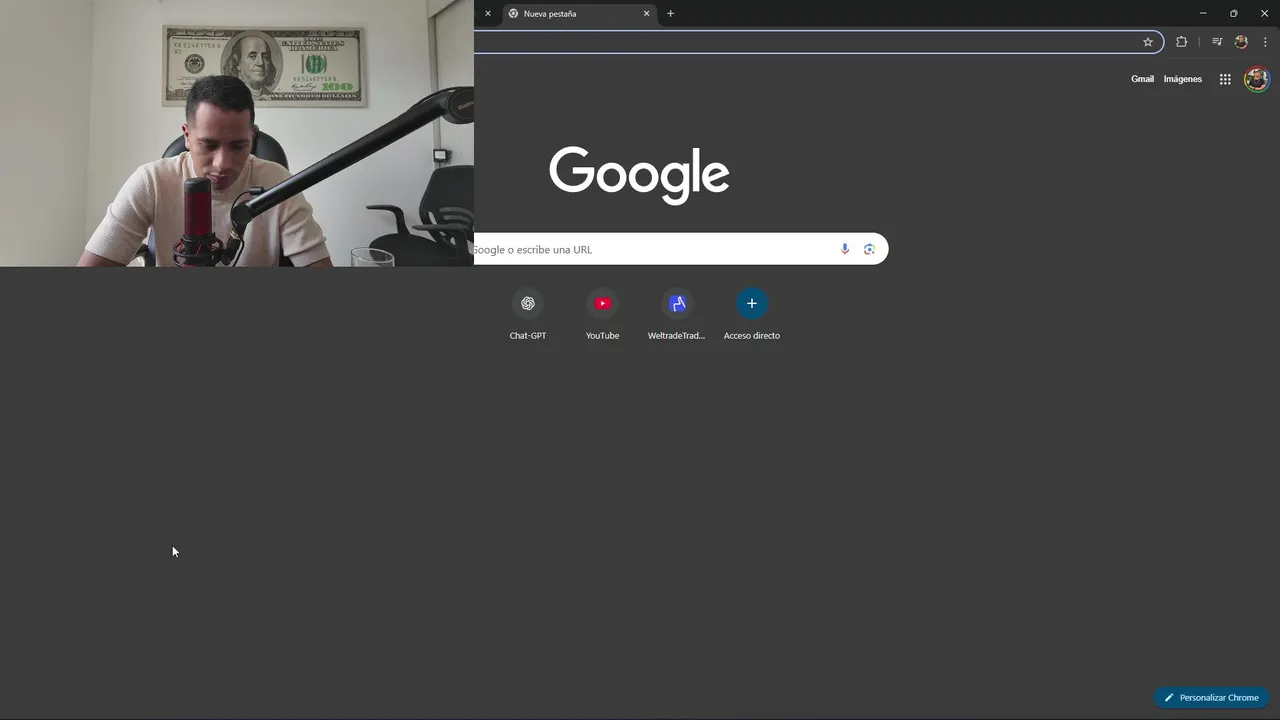The image size is (1280, 720).
Task: Close the partially hidden left tab
Action: (488, 14)
